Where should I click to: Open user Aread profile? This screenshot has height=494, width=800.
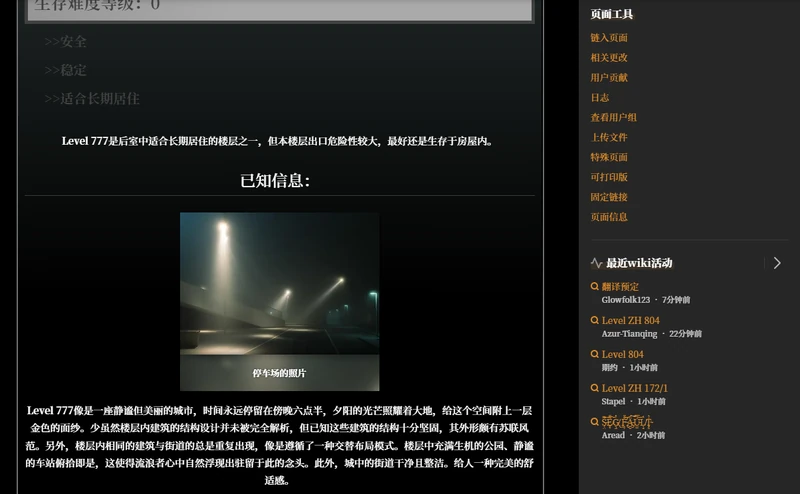(x=613, y=435)
